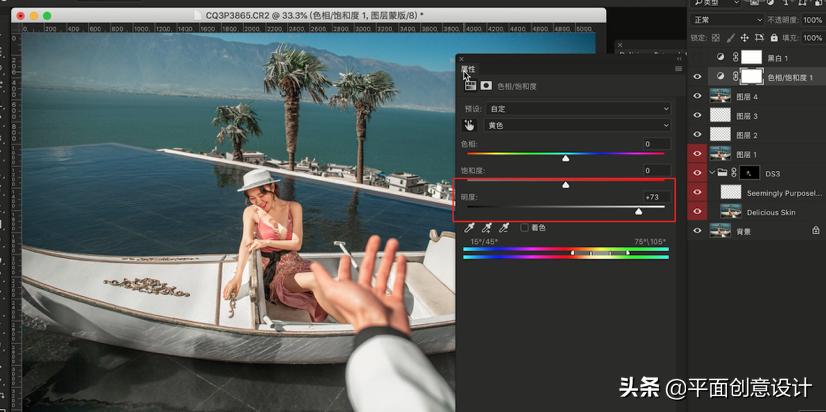Click the 属性 Properties panel tab
The height and width of the screenshot is (412, 826).
[x=469, y=70]
